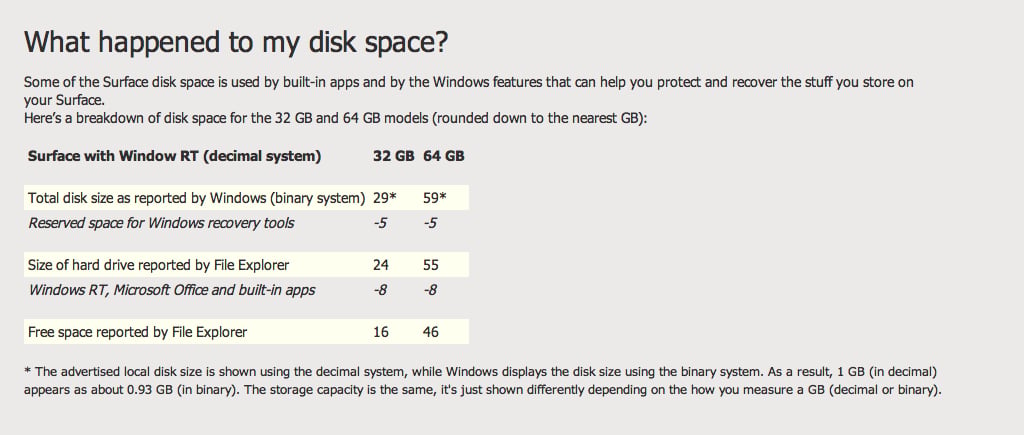The height and width of the screenshot is (435, 1024).
Task: Click the '24' hard drive size value
Action: pos(381,265)
